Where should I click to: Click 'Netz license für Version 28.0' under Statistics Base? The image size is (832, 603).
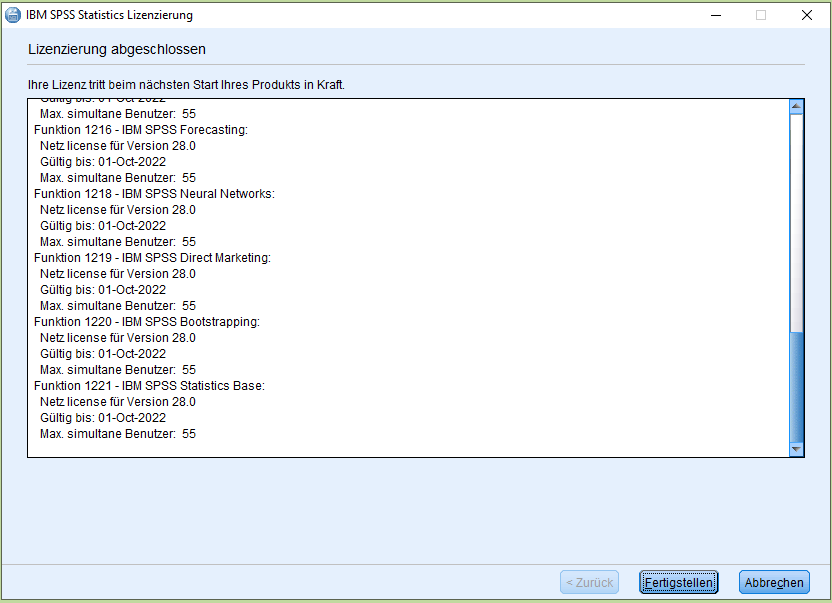point(118,401)
